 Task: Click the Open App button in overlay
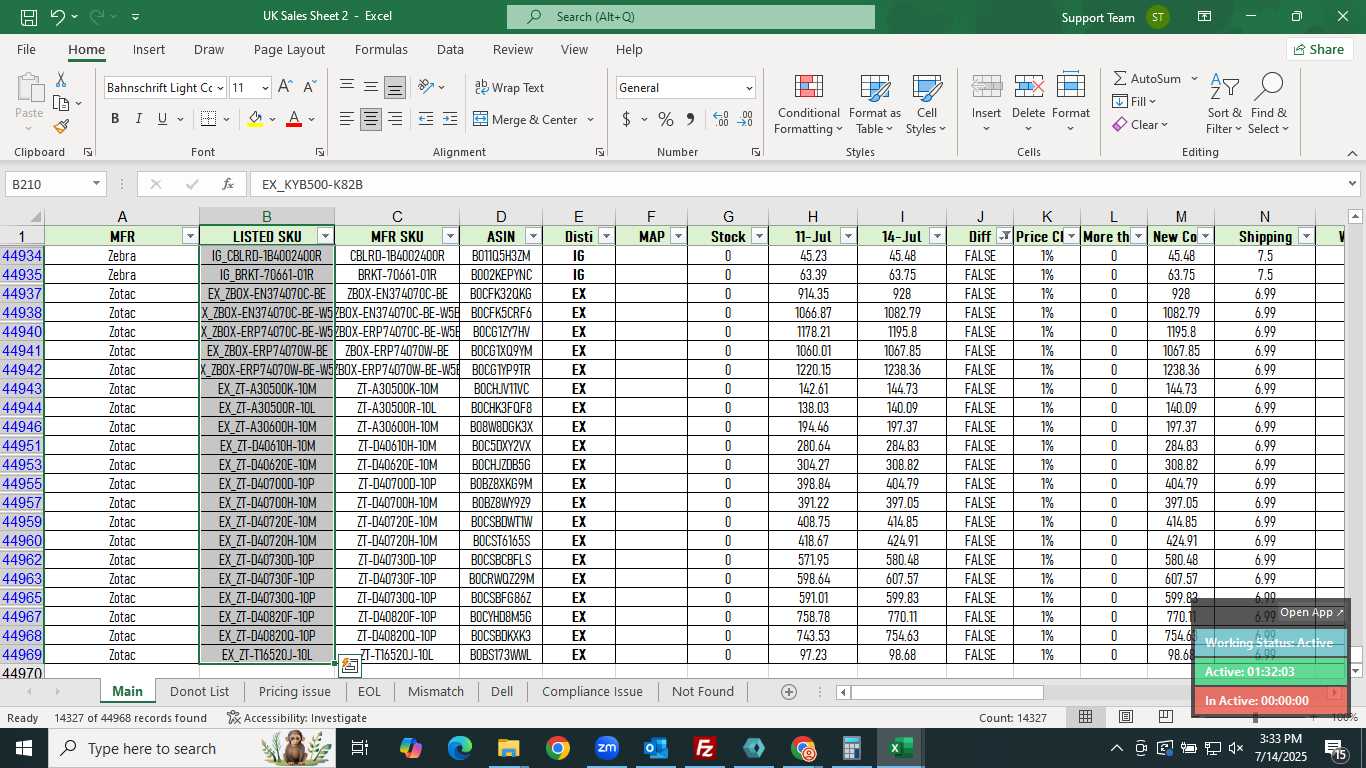(1312, 612)
